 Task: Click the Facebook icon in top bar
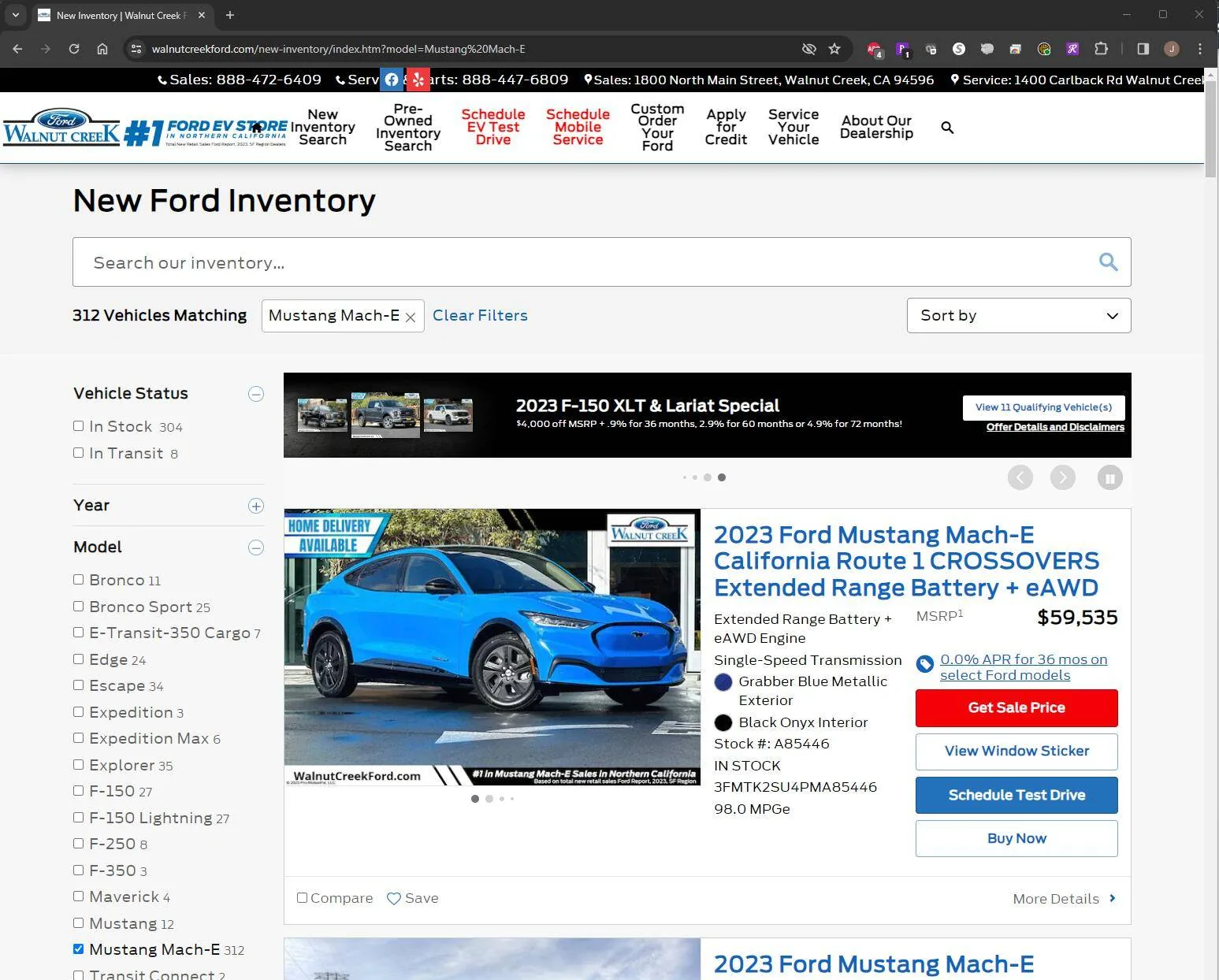pyautogui.click(x=392, y=80)
